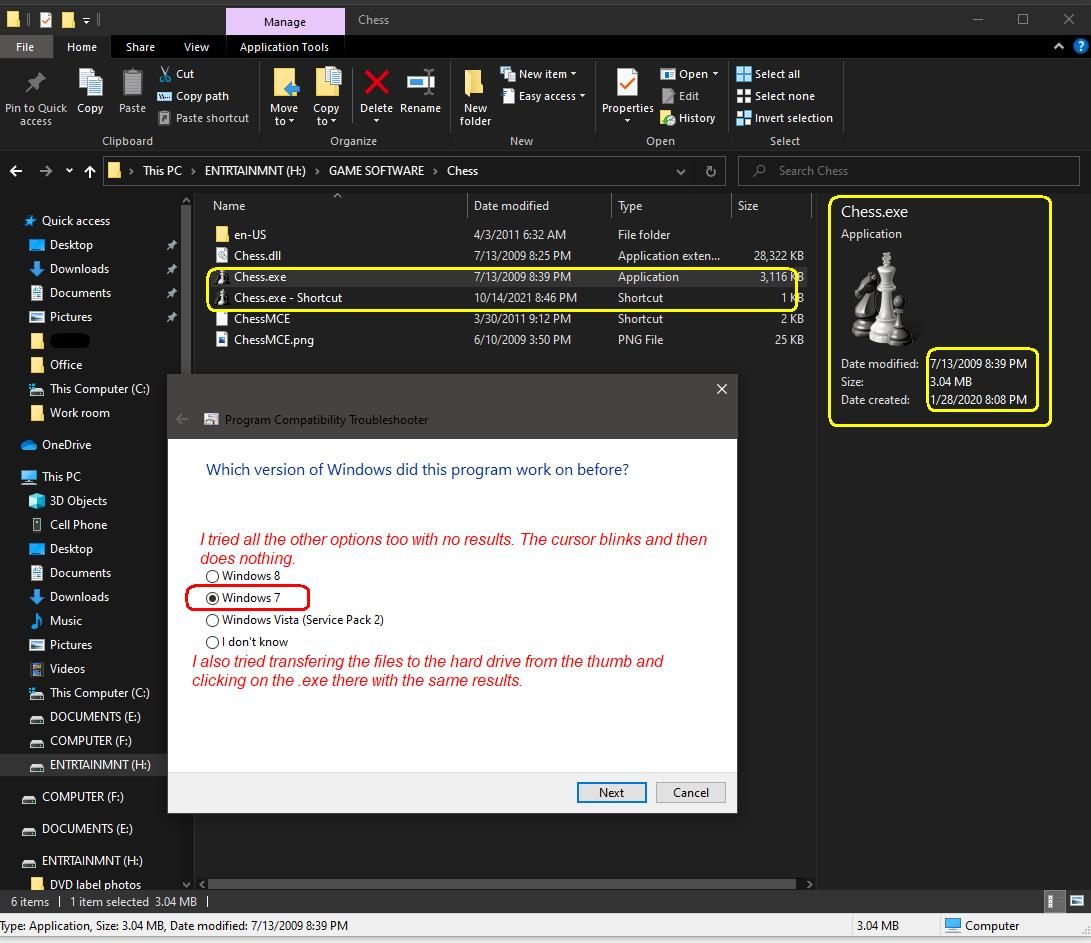Click the red Delete icon
This screenshot has width=1091, height=943.
376,83
